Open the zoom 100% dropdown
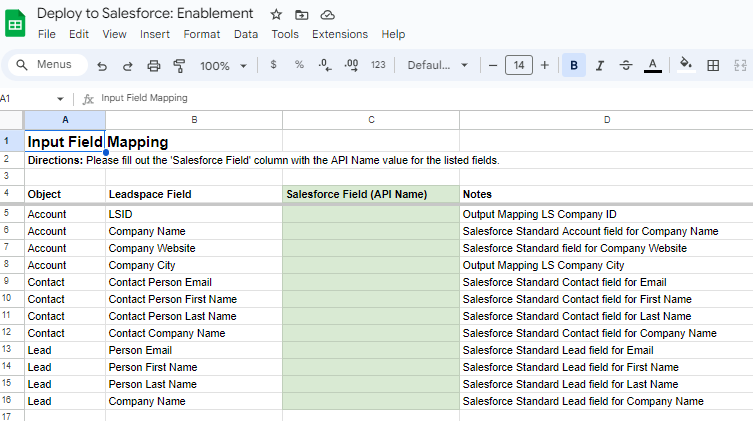Image resolution: width=753 pixels, height=421 pixels. click(223, 66)
